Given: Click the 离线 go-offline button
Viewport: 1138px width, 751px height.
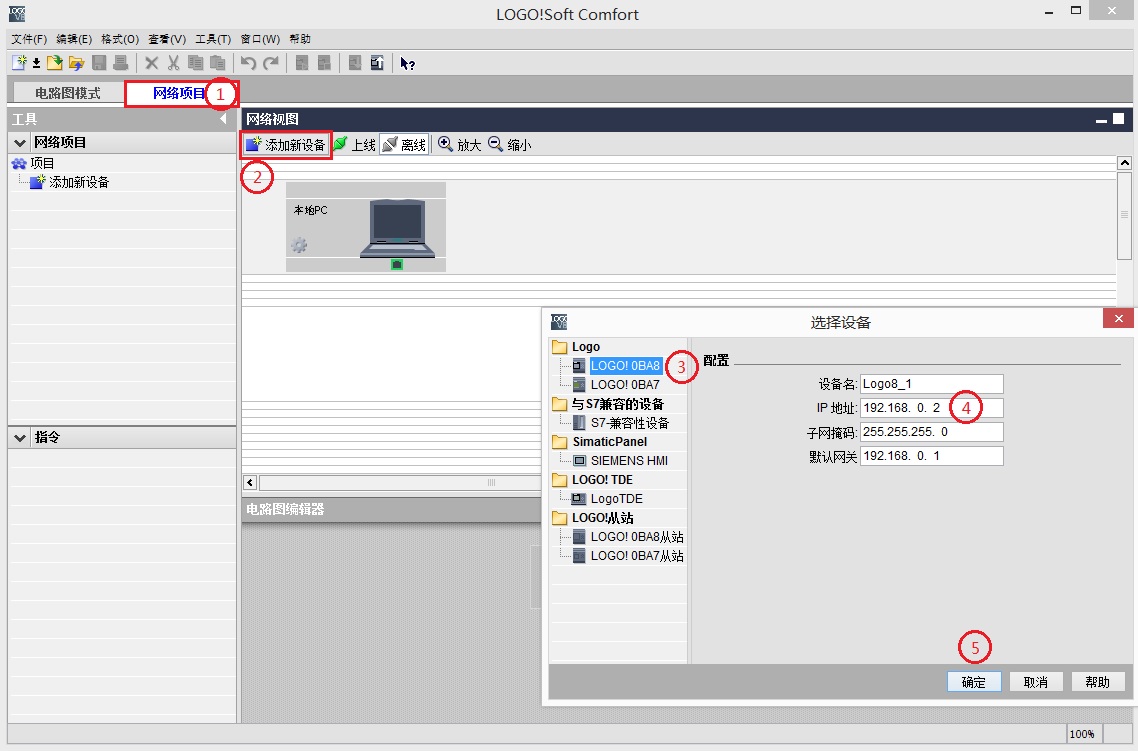Looking at the screenshot, I should [x=404, y=144].
